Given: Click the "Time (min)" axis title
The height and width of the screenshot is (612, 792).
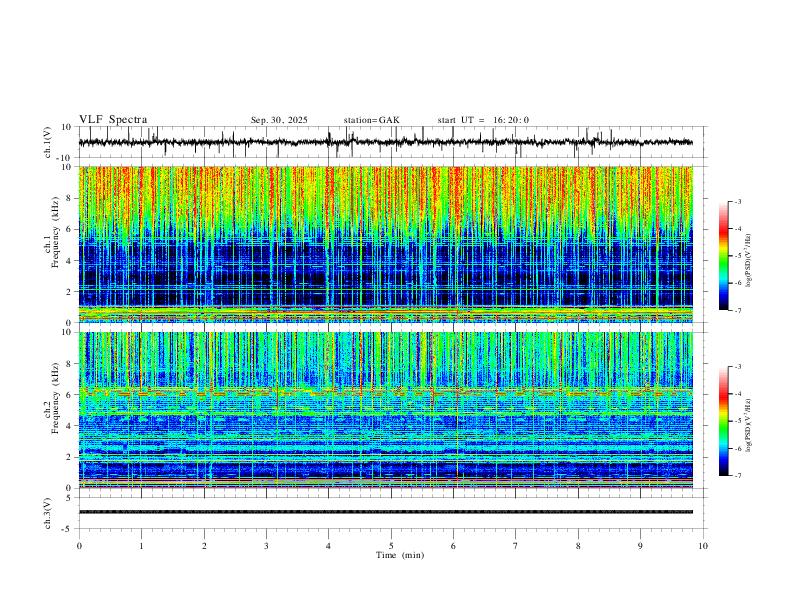Looking at the screenshot, I should coord(400,555).
